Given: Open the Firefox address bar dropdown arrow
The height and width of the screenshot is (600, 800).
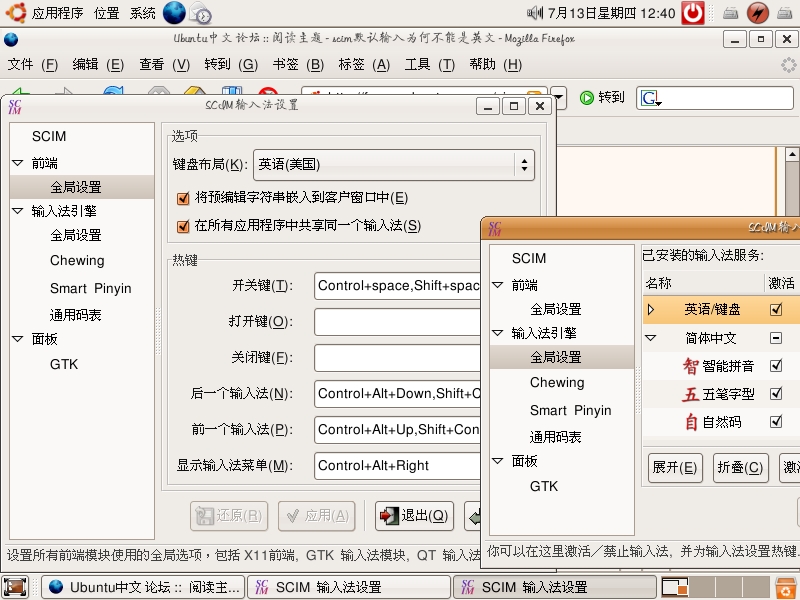Looking at the screenshot, I should click(x=559, y=97).
